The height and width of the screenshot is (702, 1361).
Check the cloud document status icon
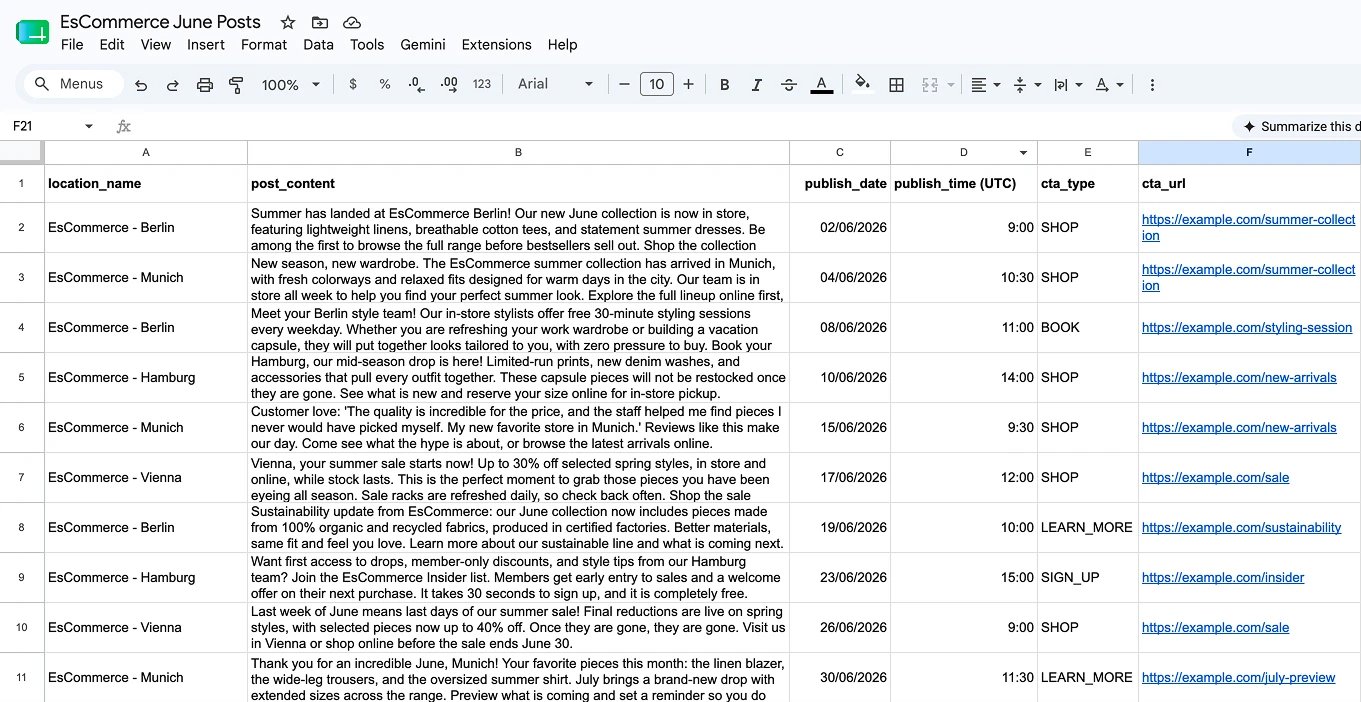(x=352, y=22)
